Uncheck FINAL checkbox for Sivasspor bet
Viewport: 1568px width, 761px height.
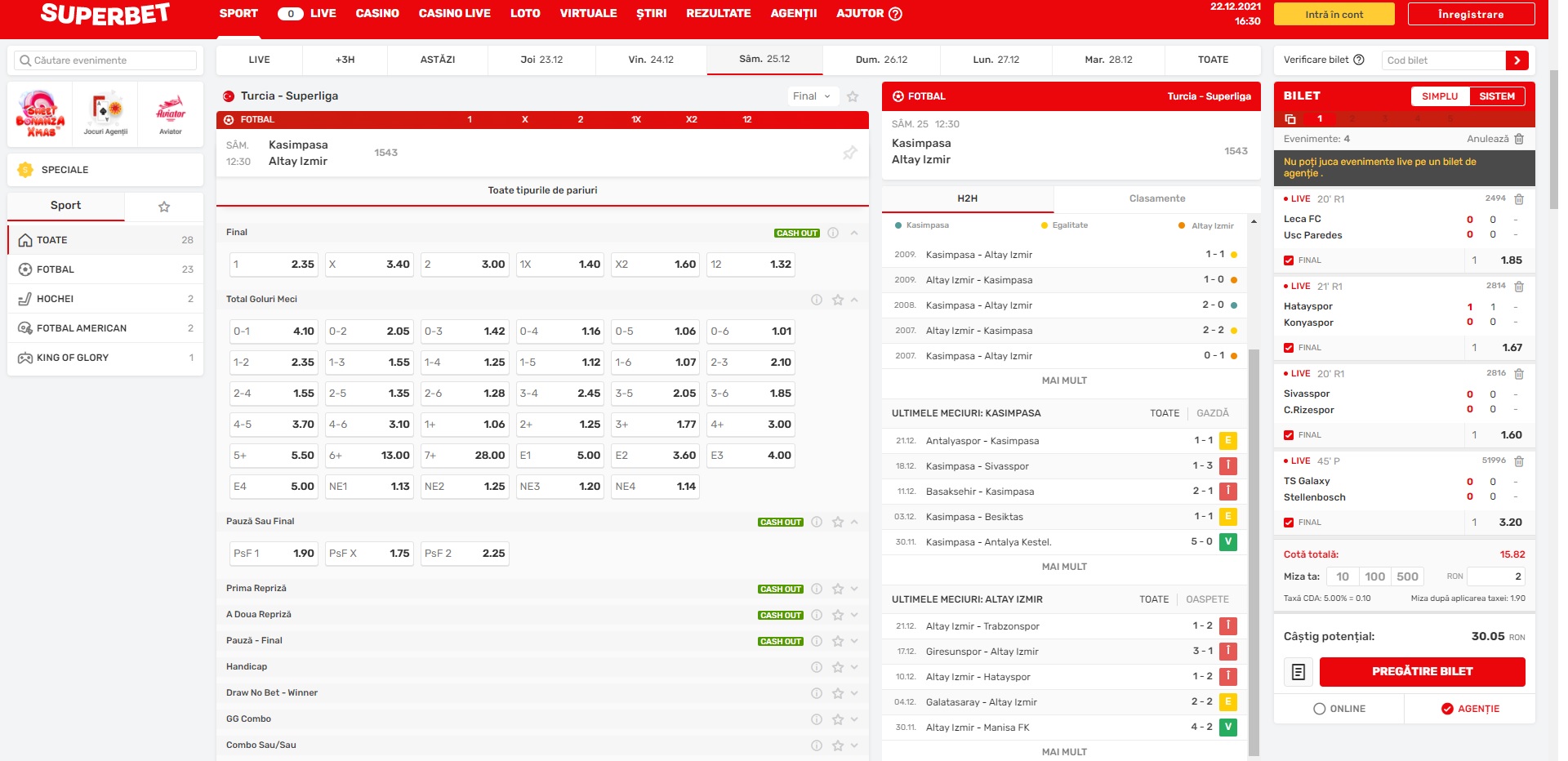coord(1289,435)
